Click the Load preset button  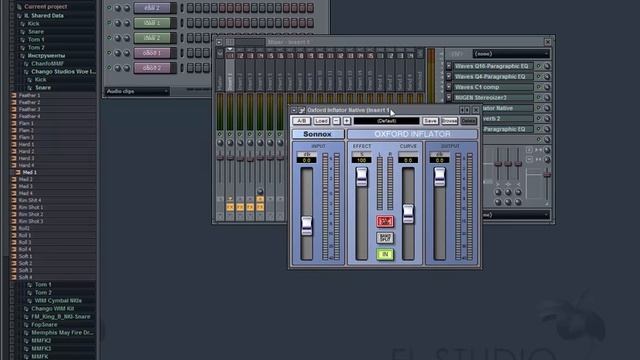pyautogui.click(x=321, y=121)
